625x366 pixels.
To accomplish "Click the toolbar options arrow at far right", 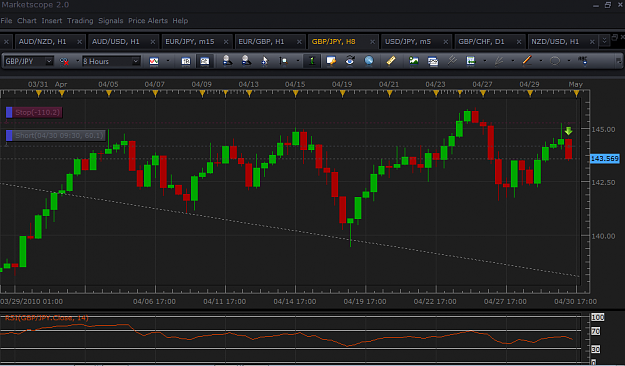I will pos(619,61).
